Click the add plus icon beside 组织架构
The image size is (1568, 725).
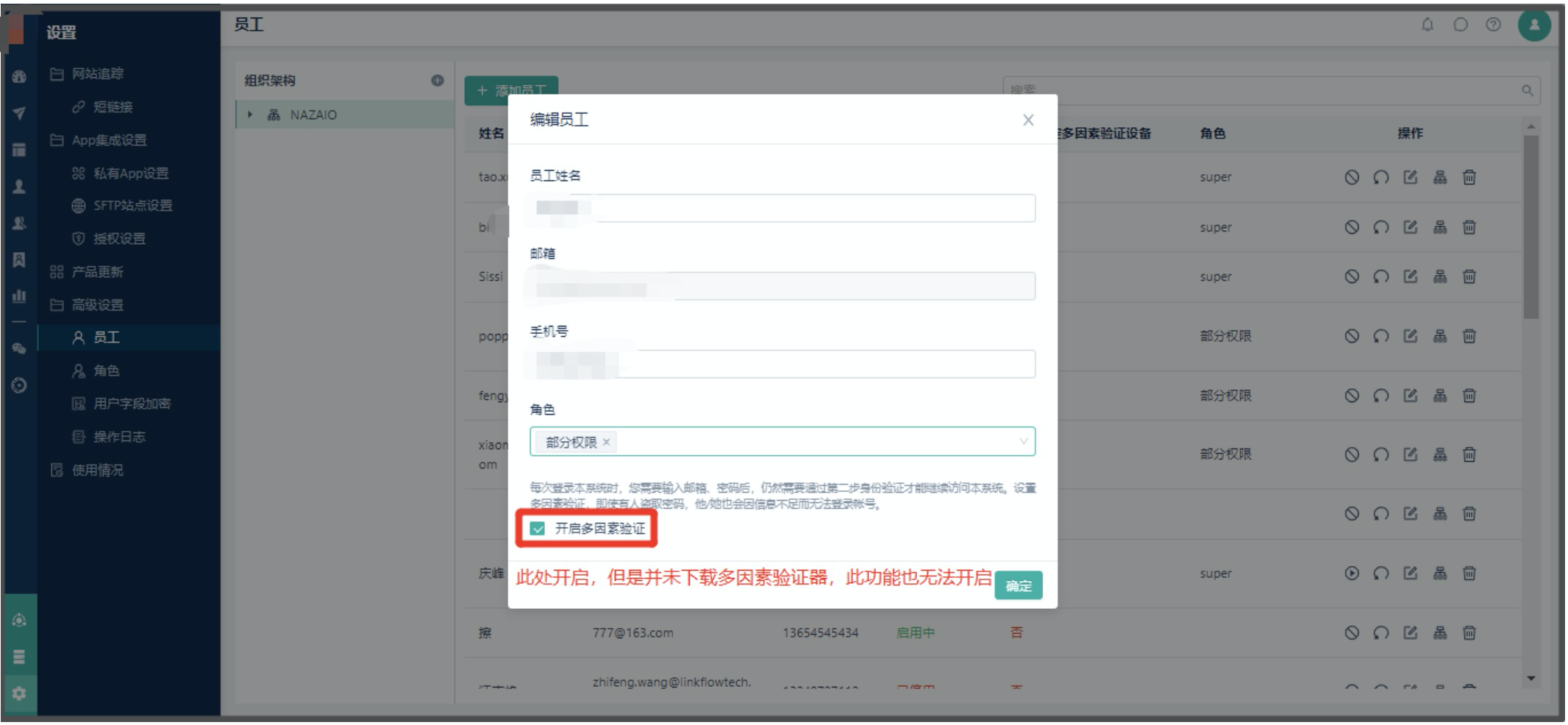438,80
